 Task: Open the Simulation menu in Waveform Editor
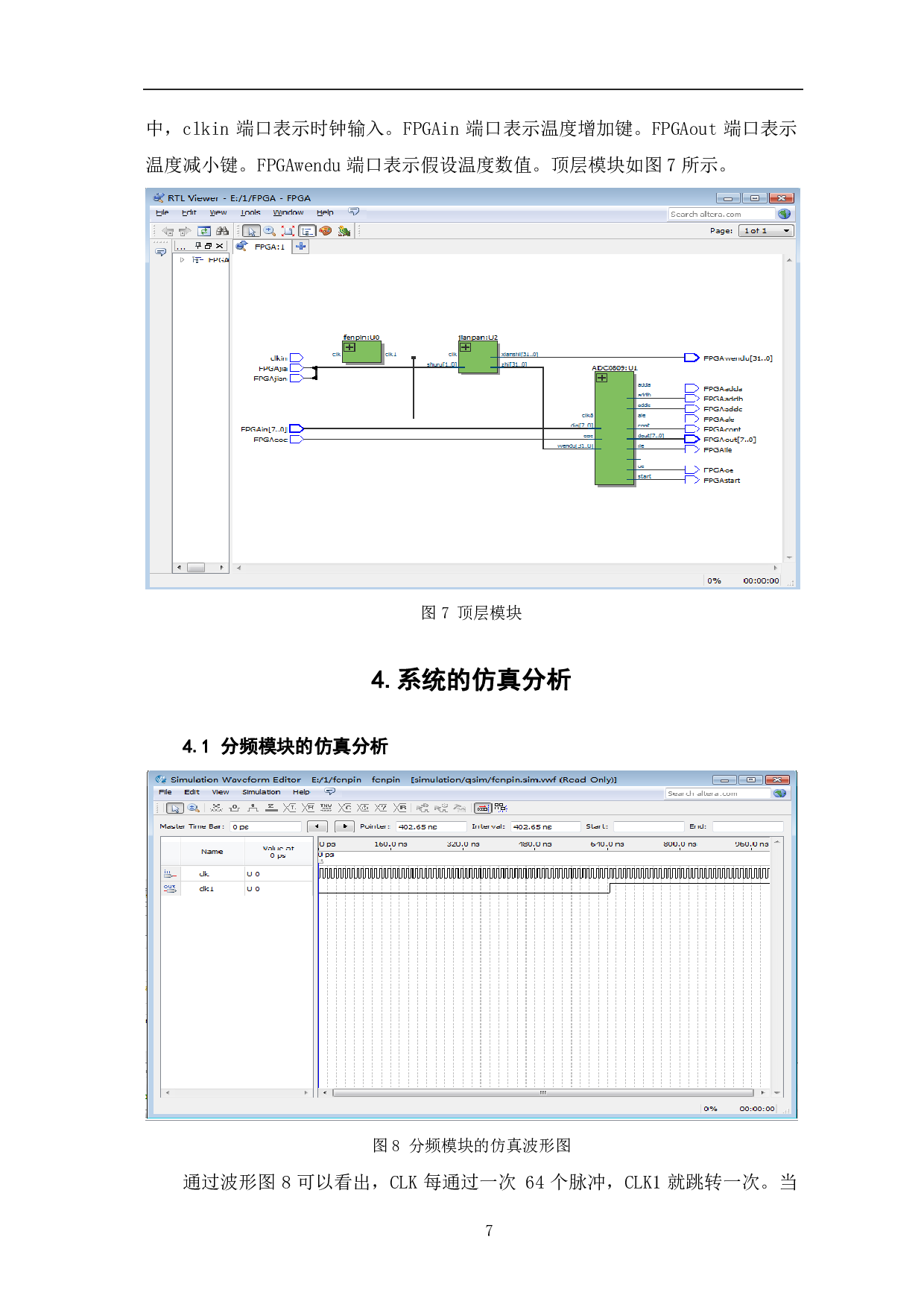point(261,792)
